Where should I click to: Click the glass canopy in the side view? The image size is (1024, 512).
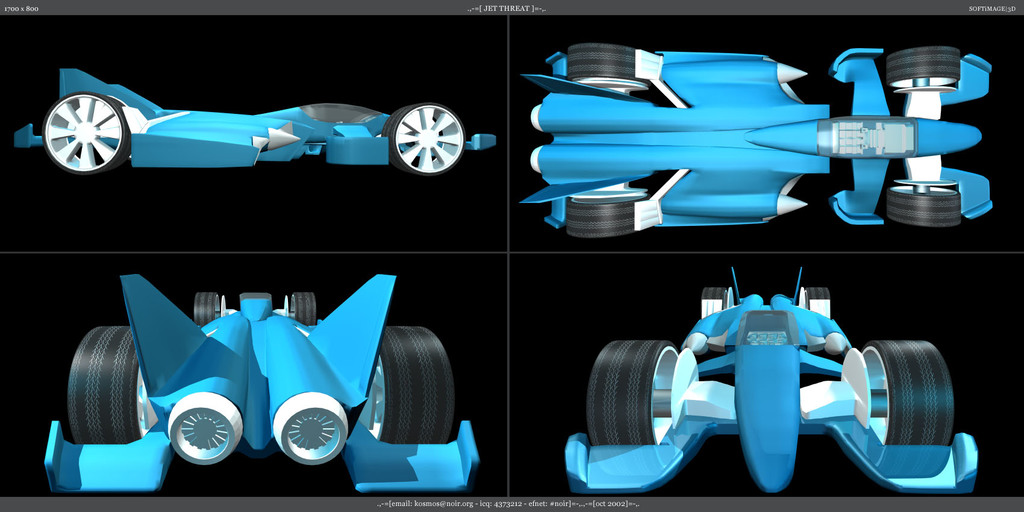340,113
